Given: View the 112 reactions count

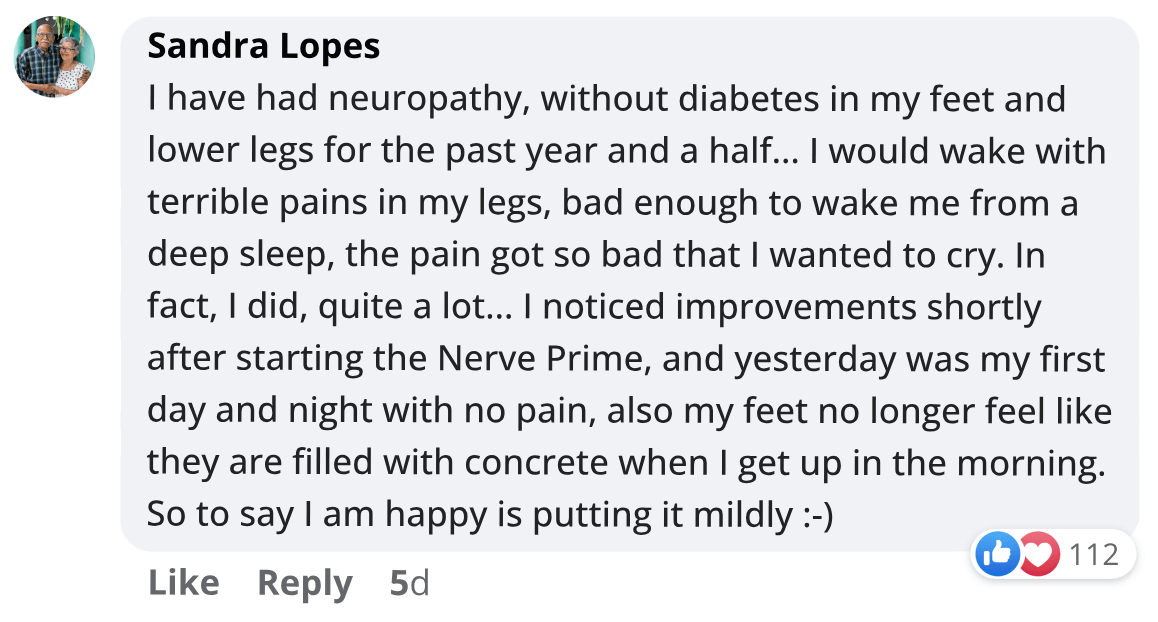Looking at the screenshot, I should pos(1094,554).
